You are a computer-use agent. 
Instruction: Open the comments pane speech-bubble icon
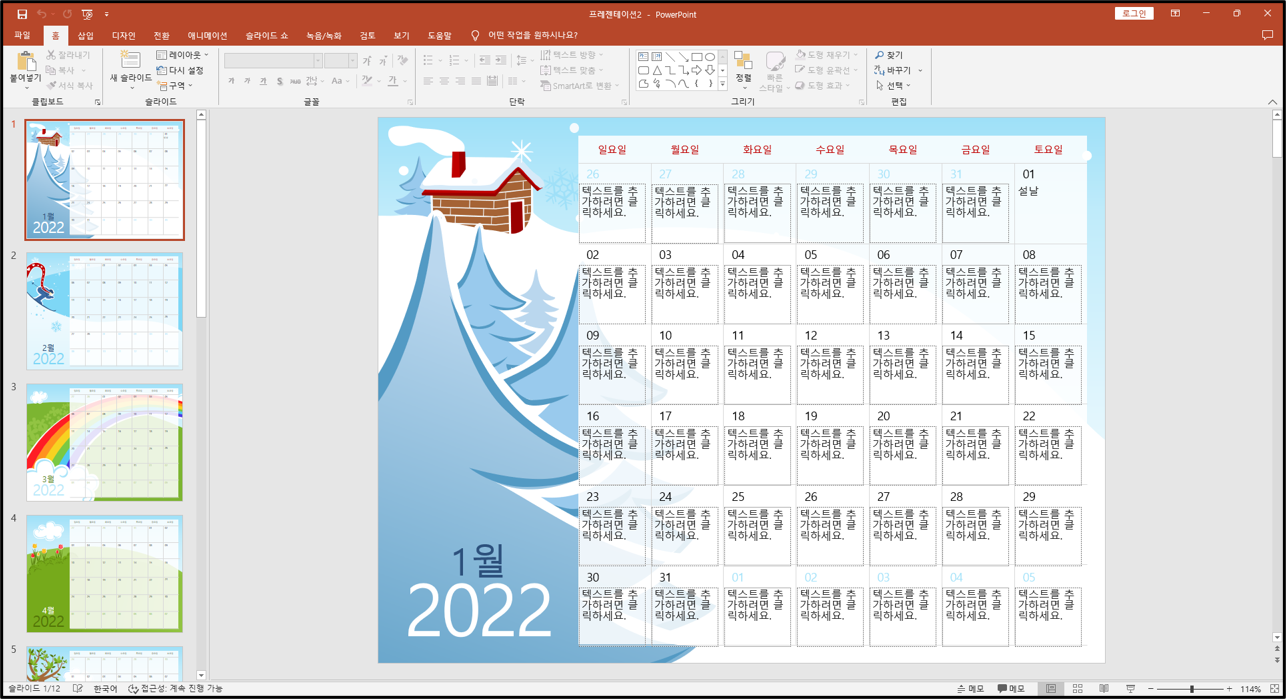tap(1267, 35)
